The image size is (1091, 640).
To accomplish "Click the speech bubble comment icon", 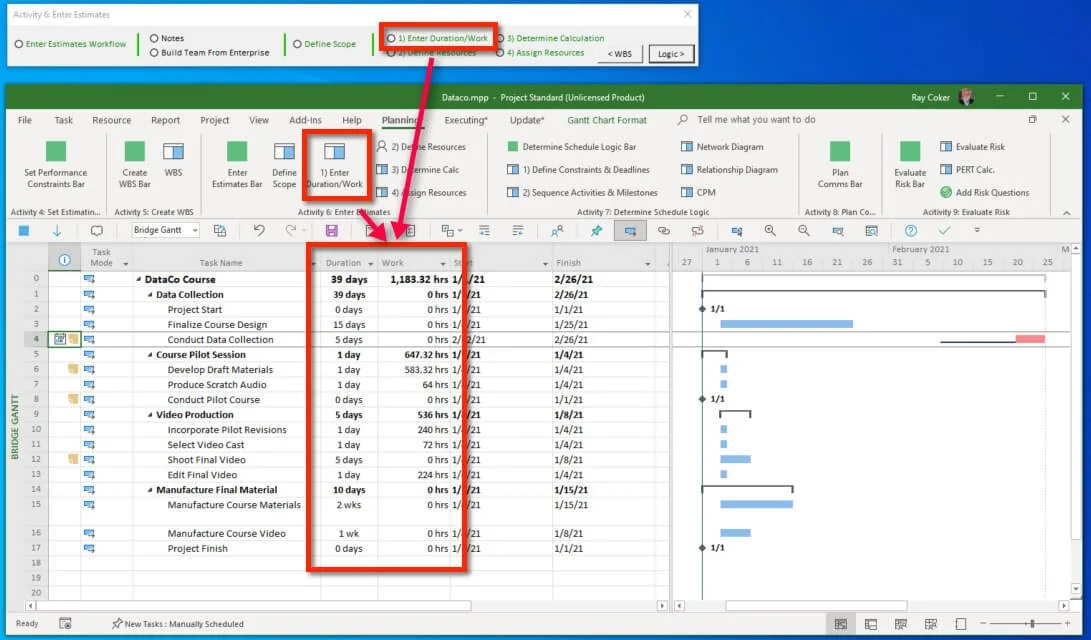I will pos(97,230).
